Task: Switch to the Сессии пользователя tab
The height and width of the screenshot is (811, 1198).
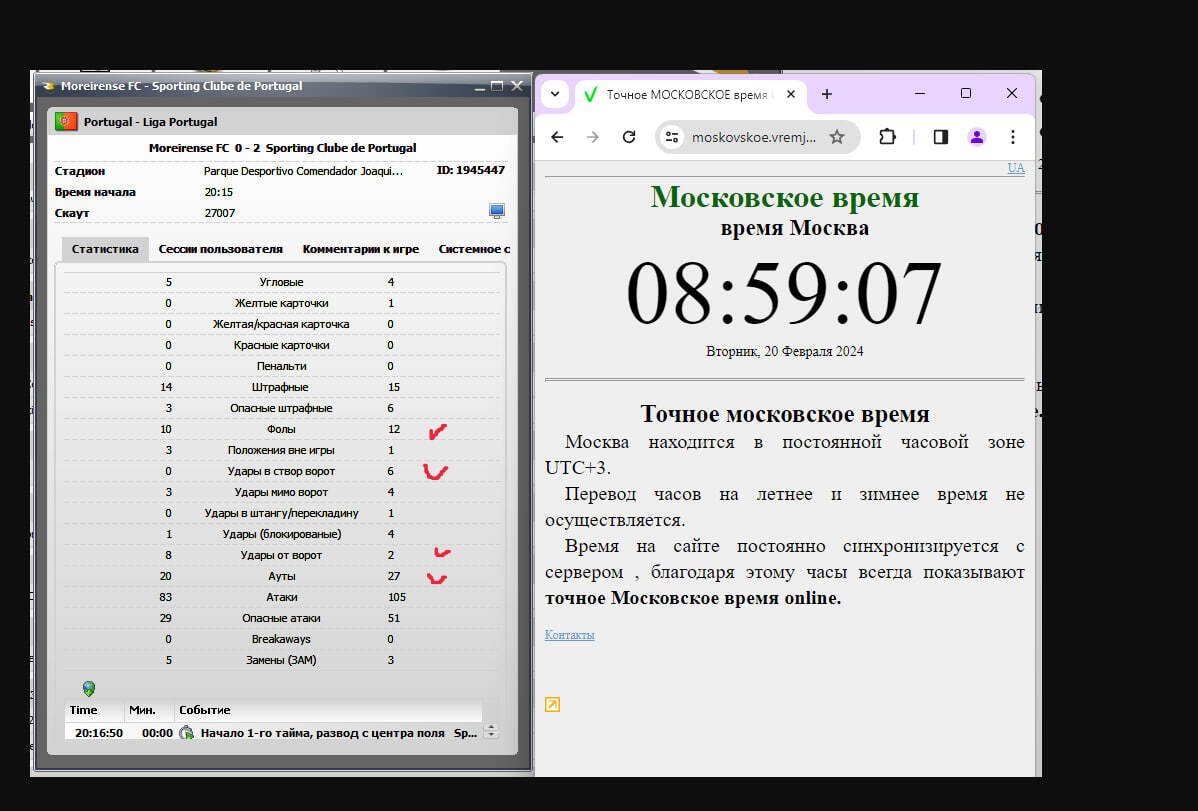Action: click(220, 249)
